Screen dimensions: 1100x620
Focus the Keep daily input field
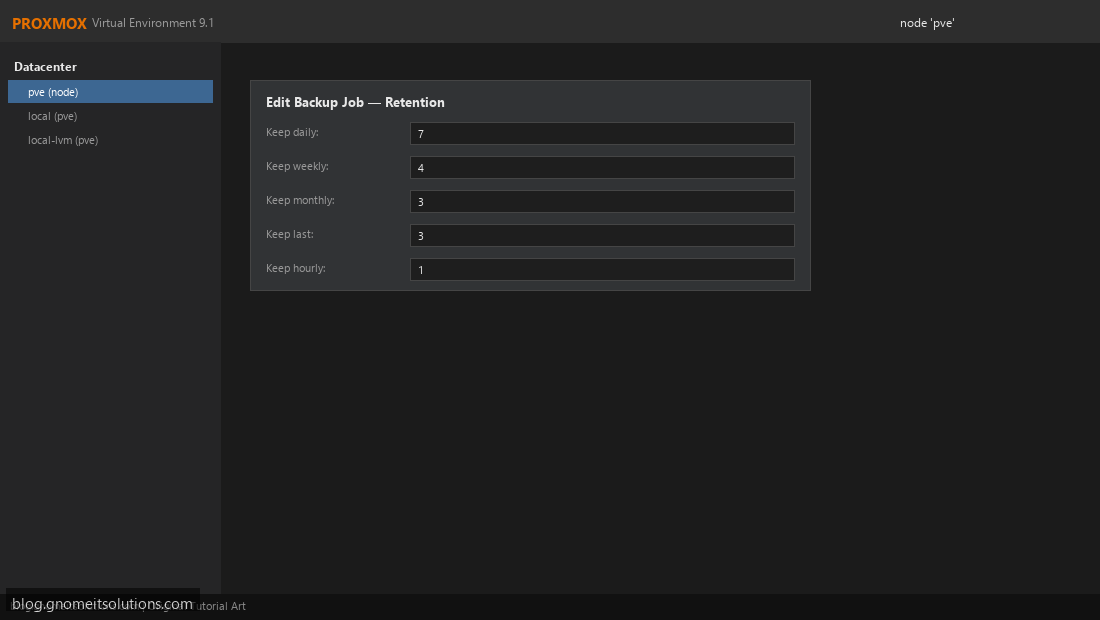pyautogui.click(x=602, y=133)
